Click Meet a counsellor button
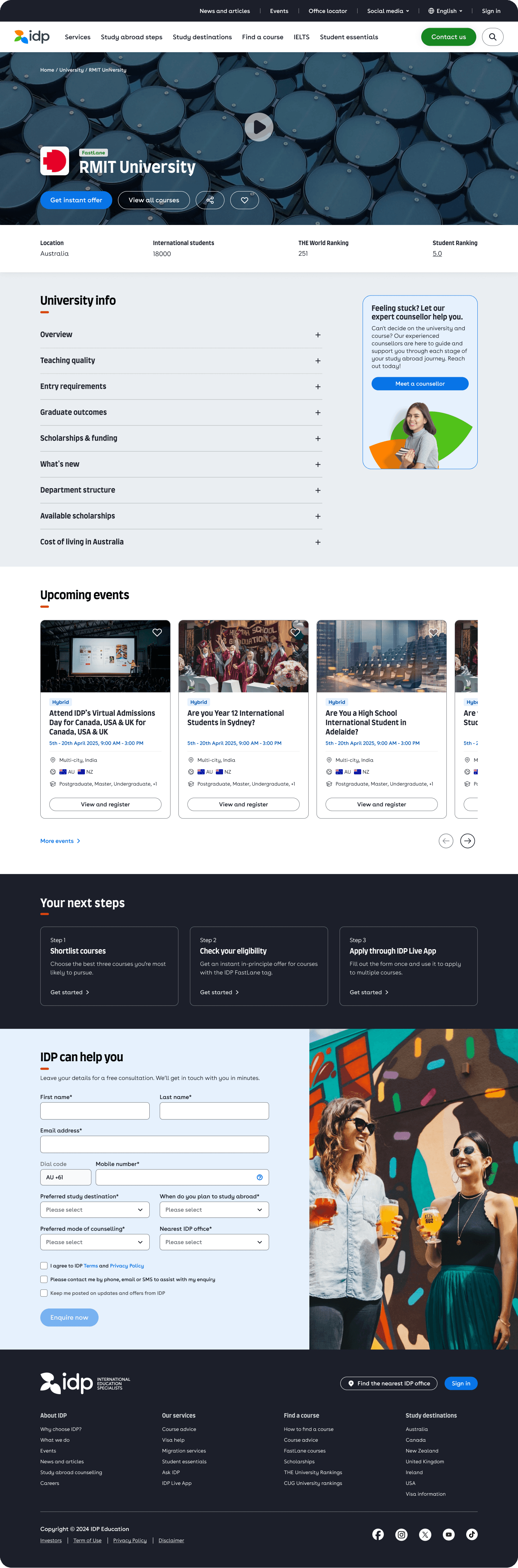Image resolution: width=518 pixels, height=1568 pixels. (420, 383)
